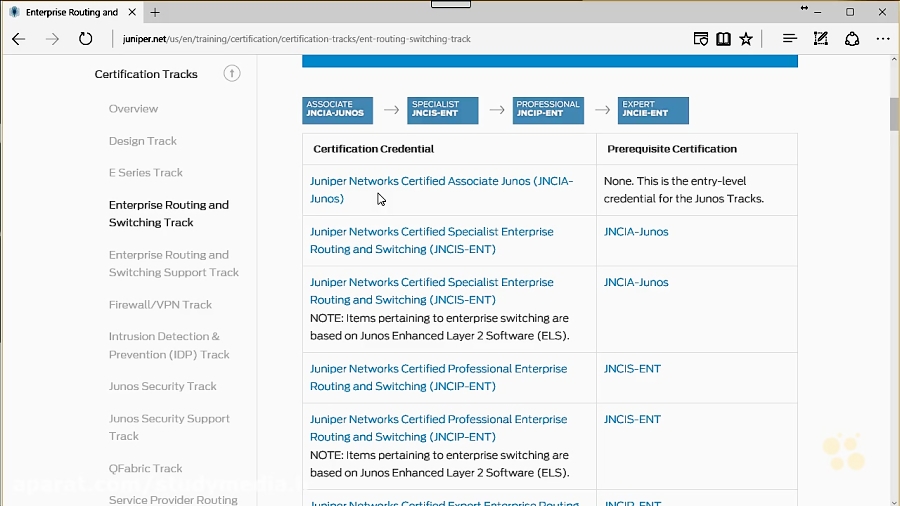Click the scrollbar up arrow

(894, 60)
